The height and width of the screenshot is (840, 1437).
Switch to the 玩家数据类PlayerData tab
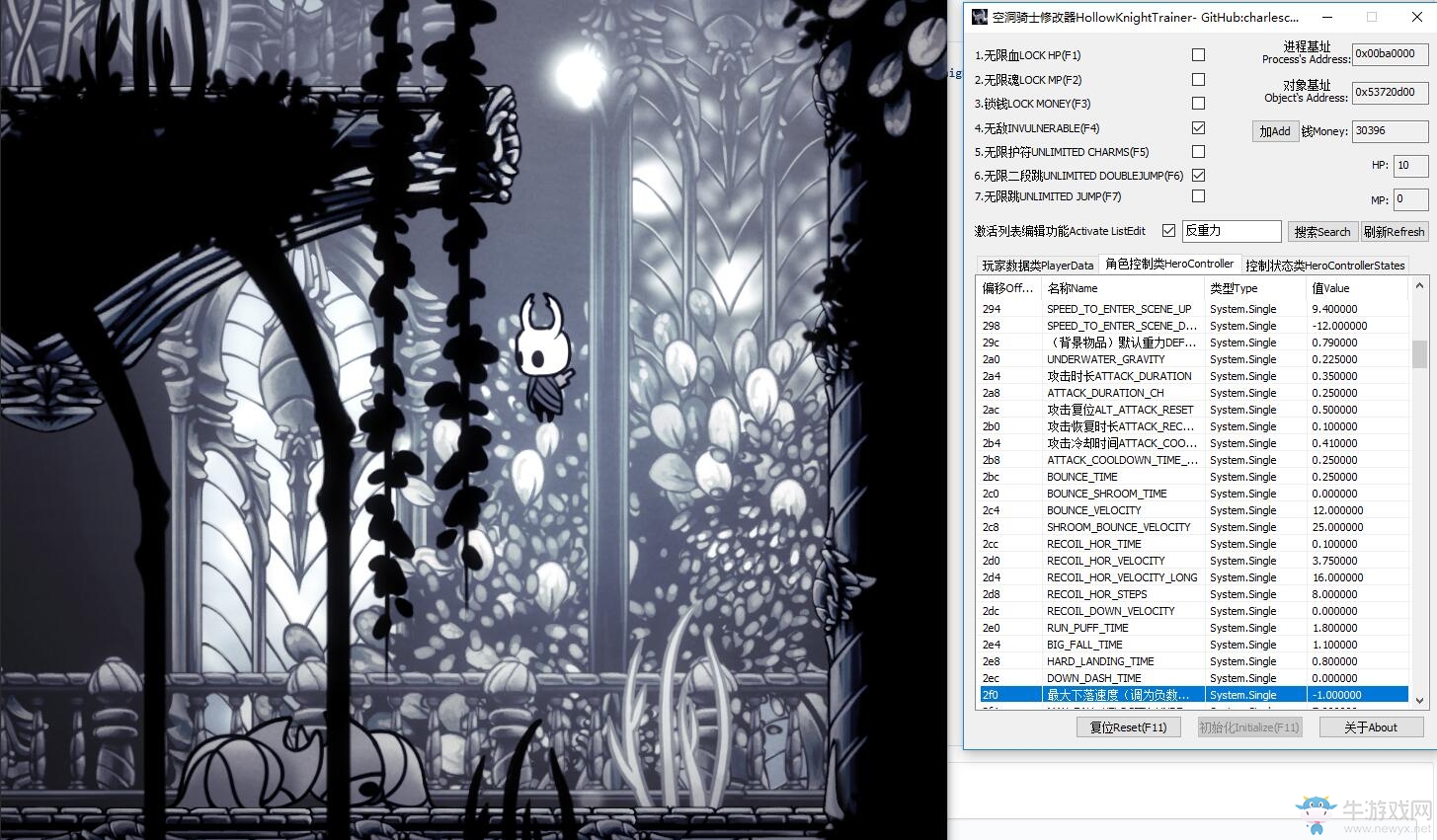pos(1037,265)
